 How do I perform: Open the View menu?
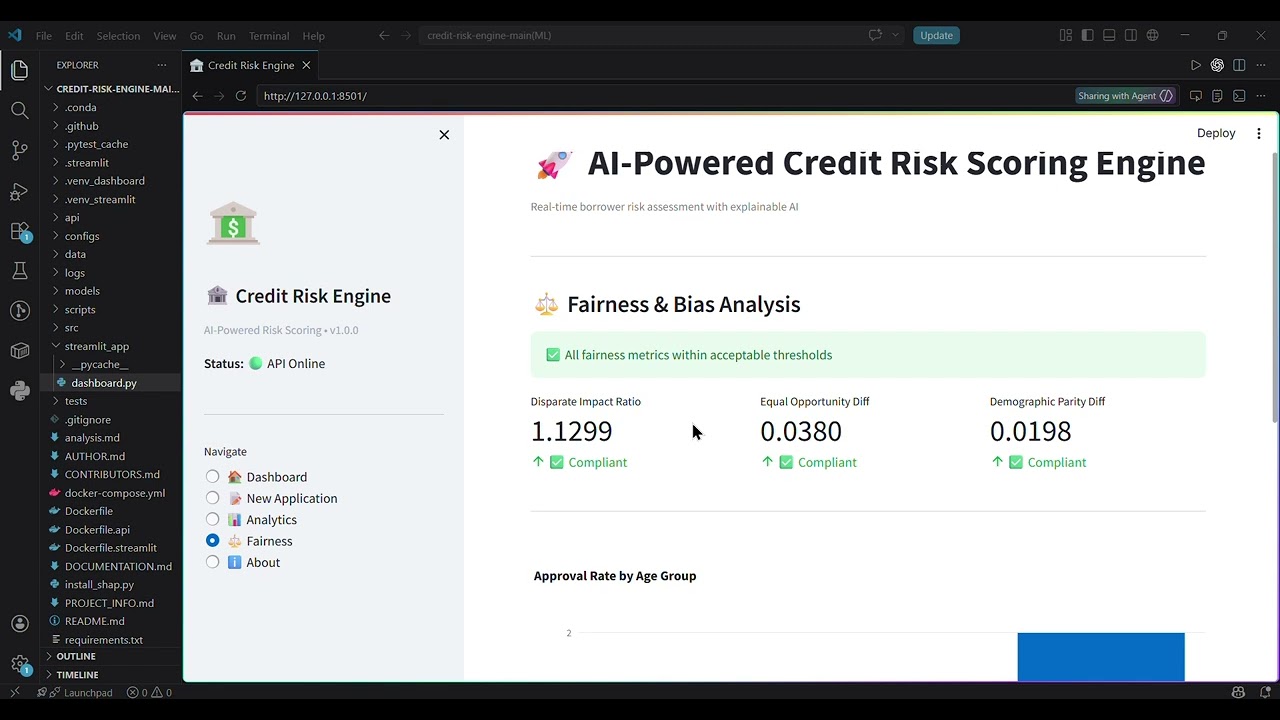coord(165,35)
